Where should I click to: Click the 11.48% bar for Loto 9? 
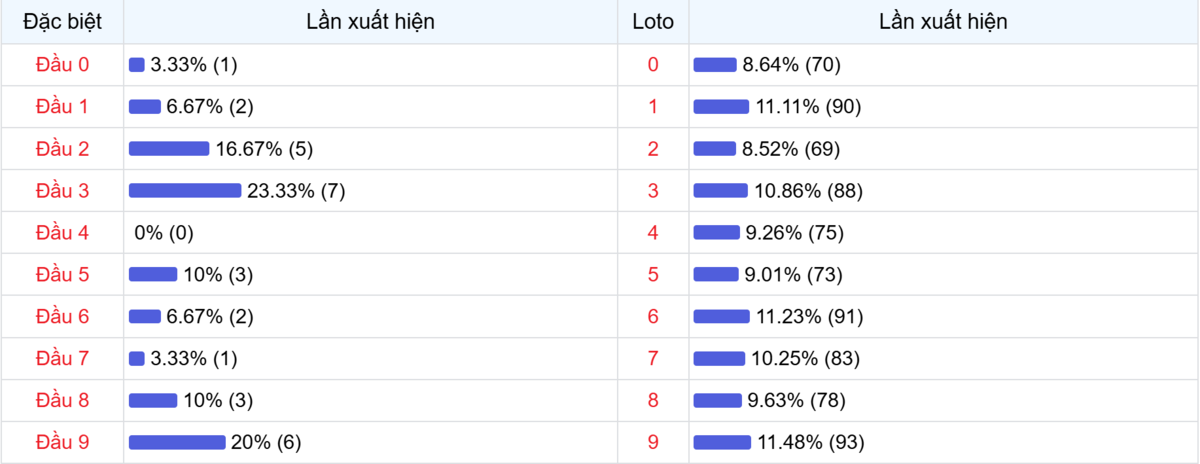722,442
